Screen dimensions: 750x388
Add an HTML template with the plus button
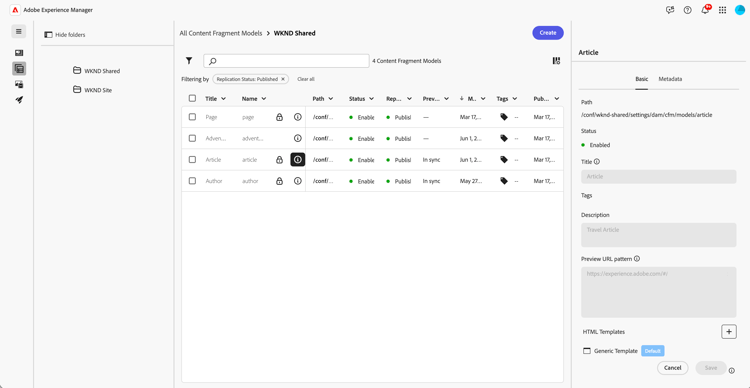728,331
